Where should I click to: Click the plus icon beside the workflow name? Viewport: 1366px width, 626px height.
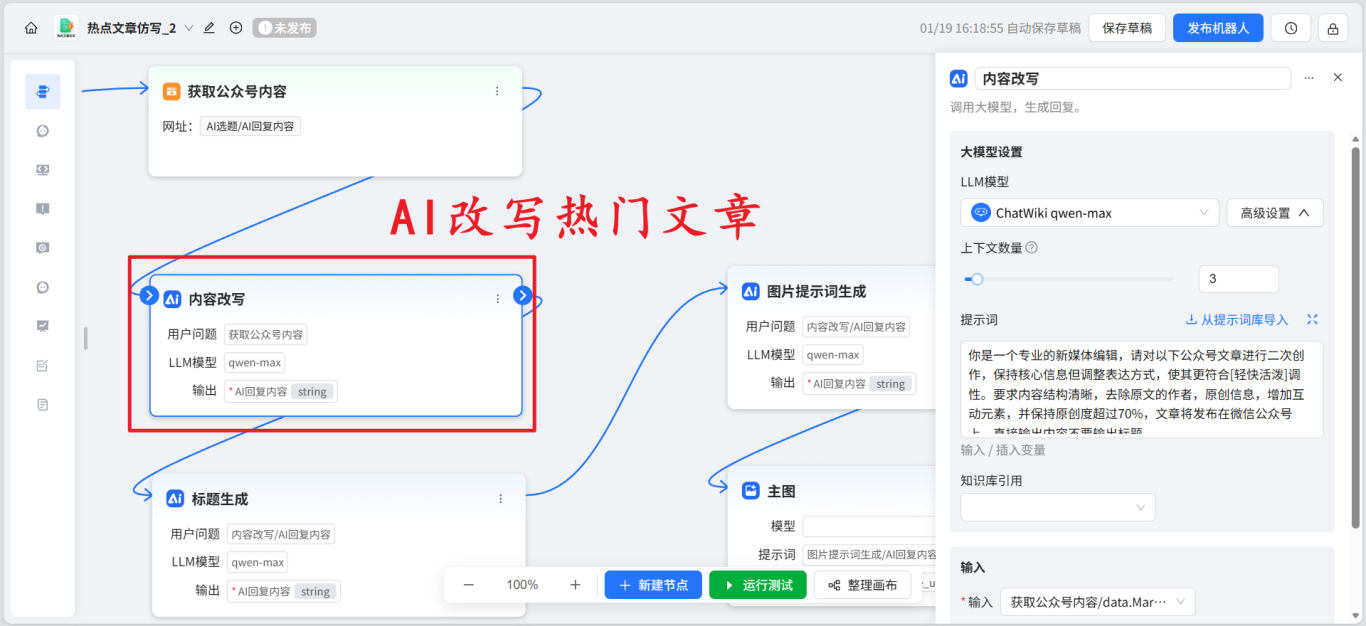coord(236,27)
